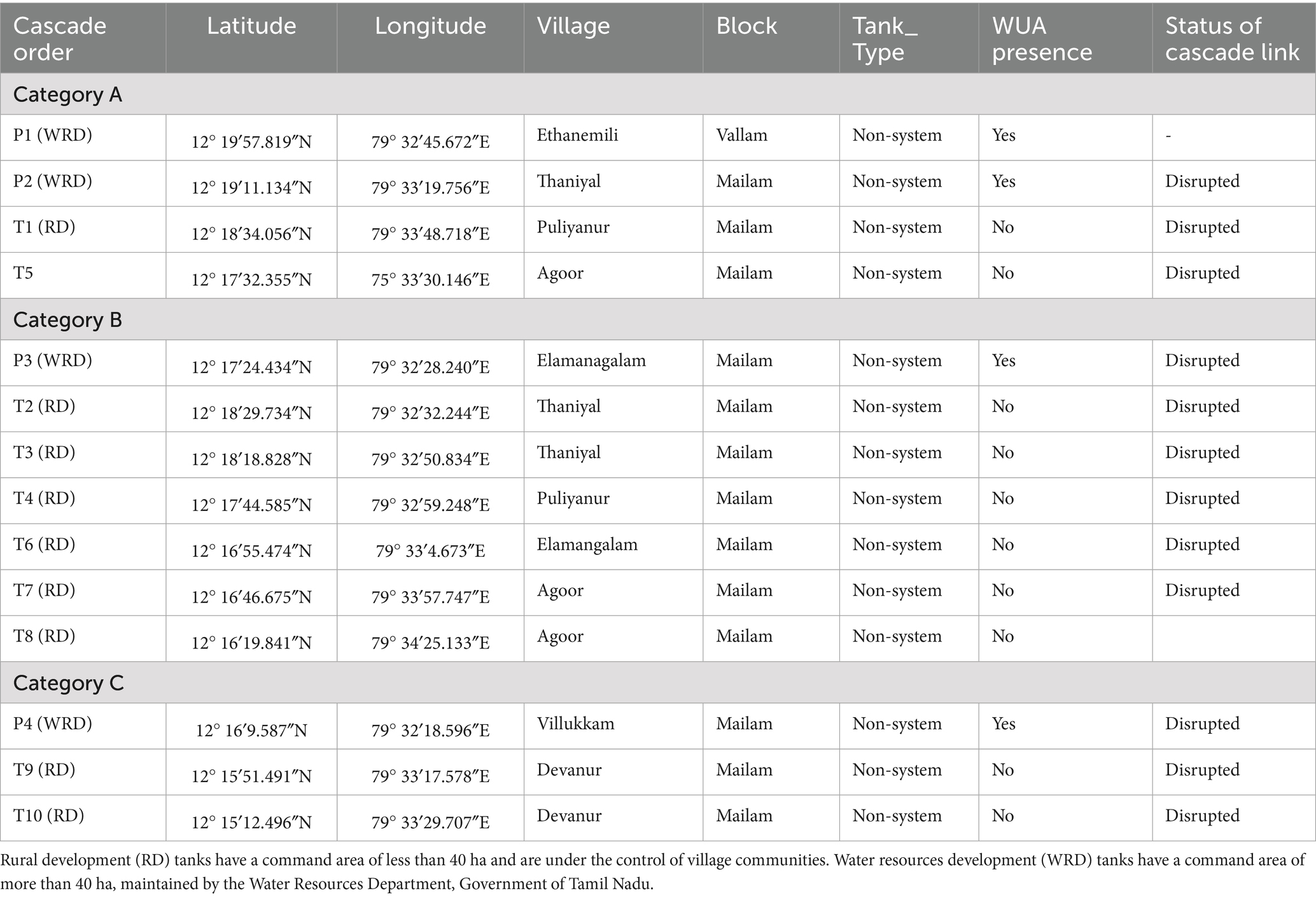Viewport: 1316px width, 898px height.
Task: Select the Villukkam village cell
Action: pyautogui.click(x=575, y=724)
